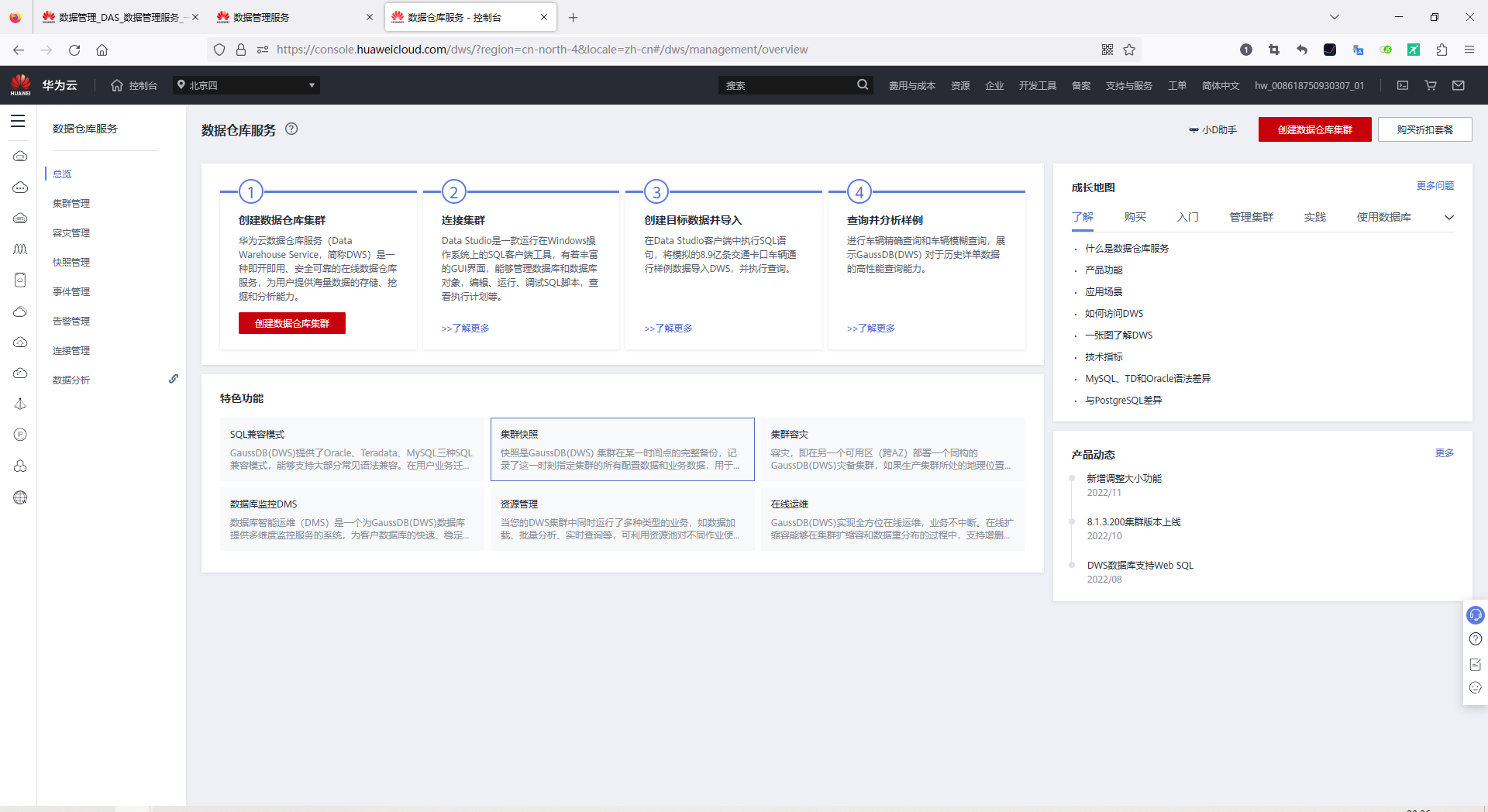Click the browser address bar URL

(542, 50)
